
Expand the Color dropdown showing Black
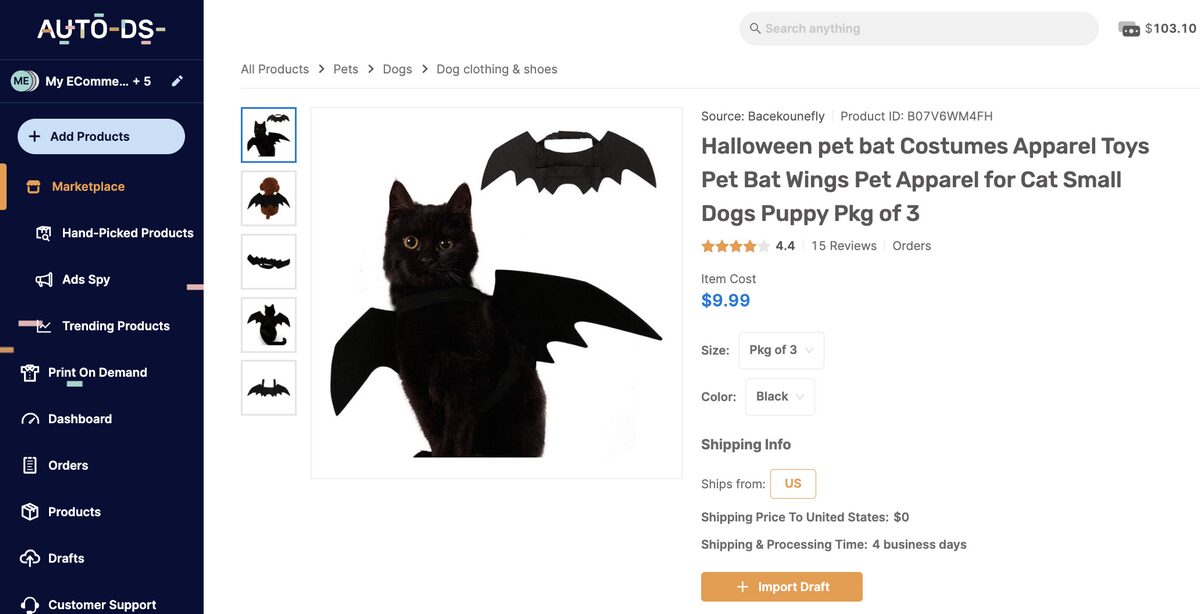click(779, 396)
